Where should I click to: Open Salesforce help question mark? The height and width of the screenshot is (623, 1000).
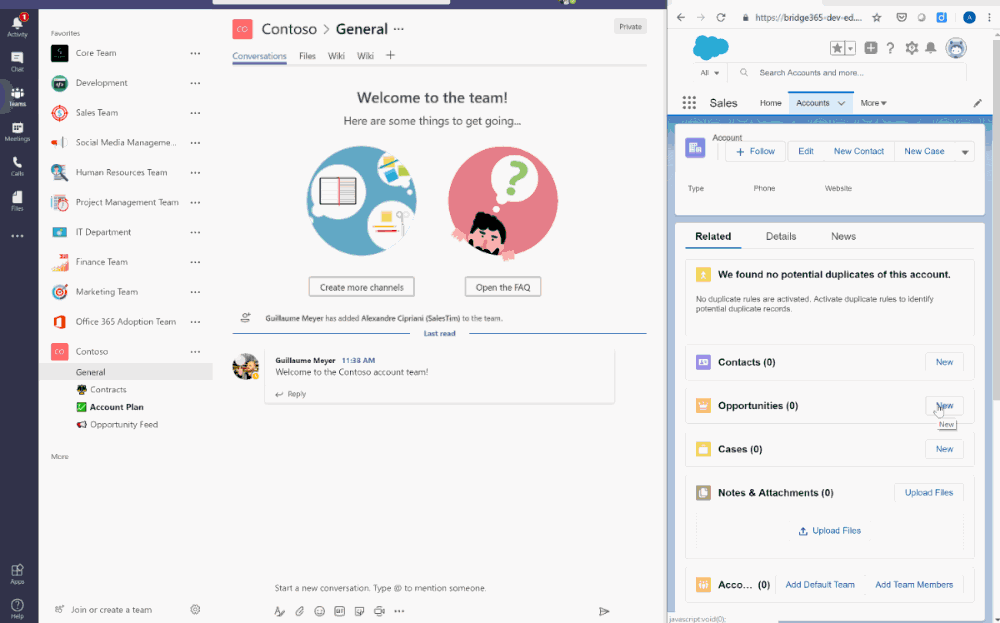click(x=890, y=48)
